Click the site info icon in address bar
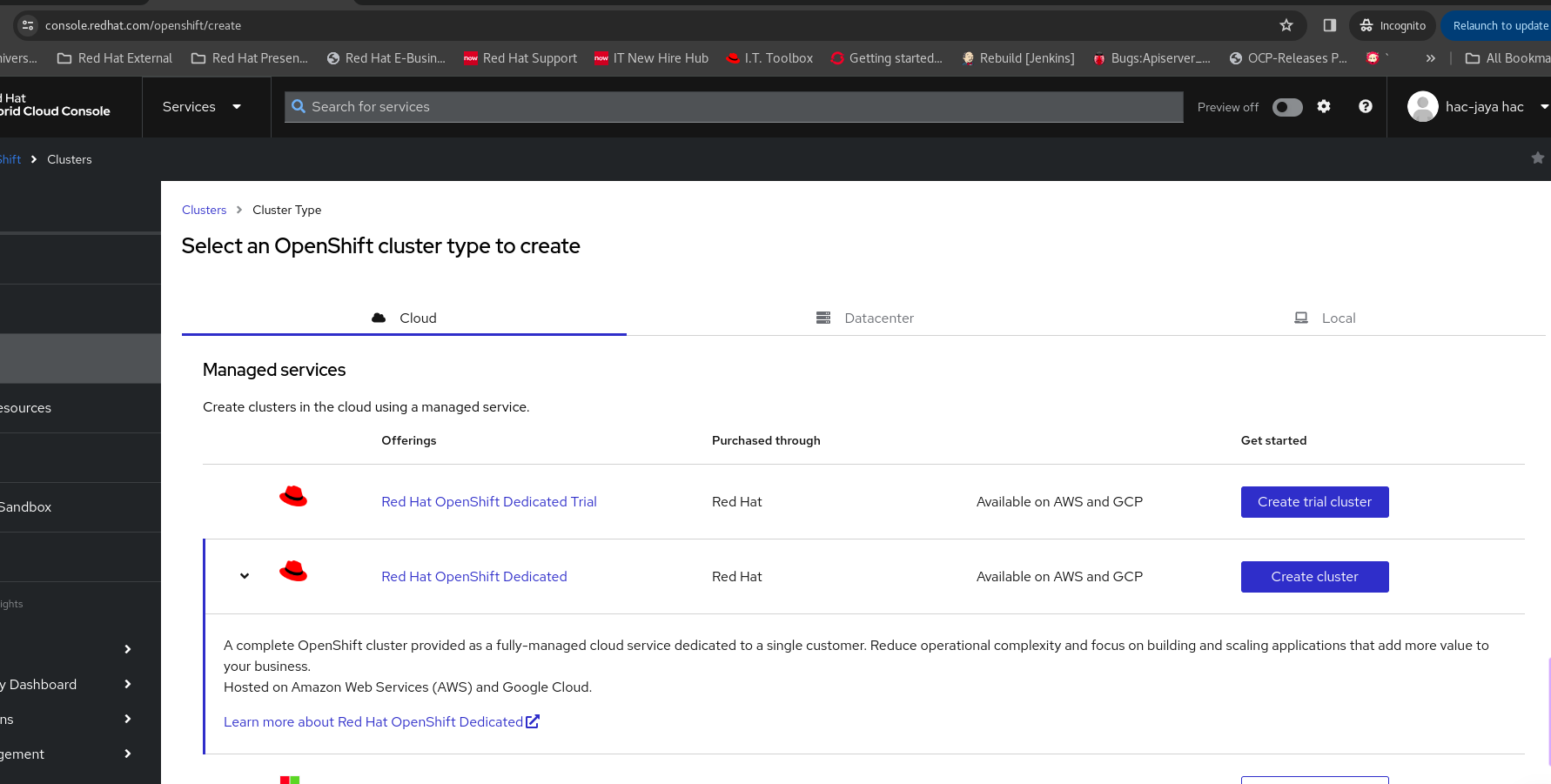Screen dimensions: 1551x784 point(27,25)
